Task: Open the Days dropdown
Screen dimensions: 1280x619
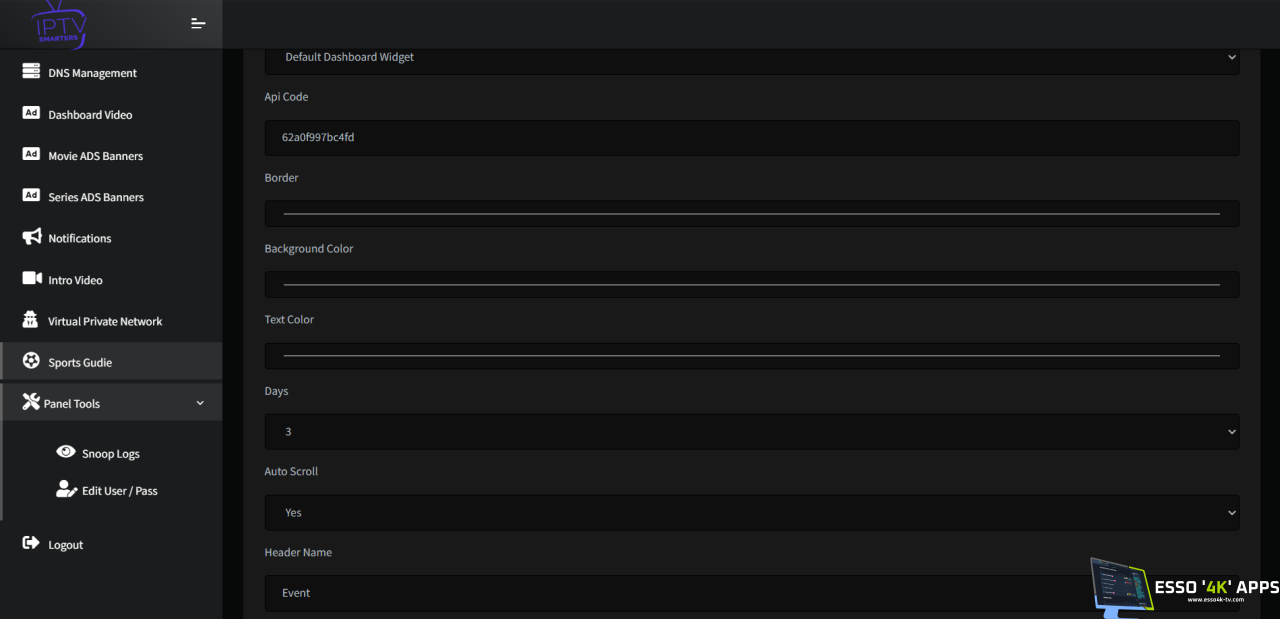Action: (751, 432)
